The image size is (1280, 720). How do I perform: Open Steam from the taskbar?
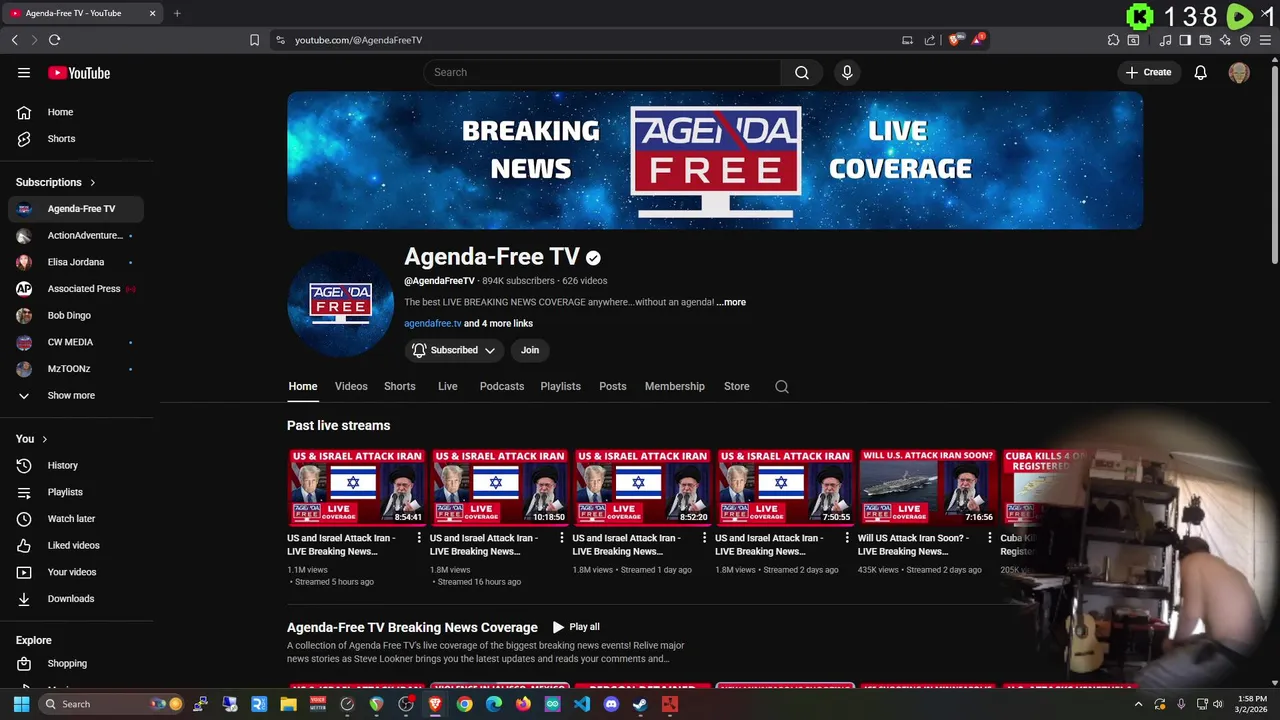(x=640, y=704)
